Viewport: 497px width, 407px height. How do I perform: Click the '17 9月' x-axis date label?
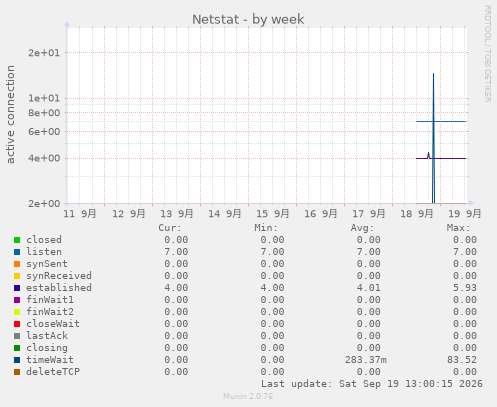[x=369, y=214]
